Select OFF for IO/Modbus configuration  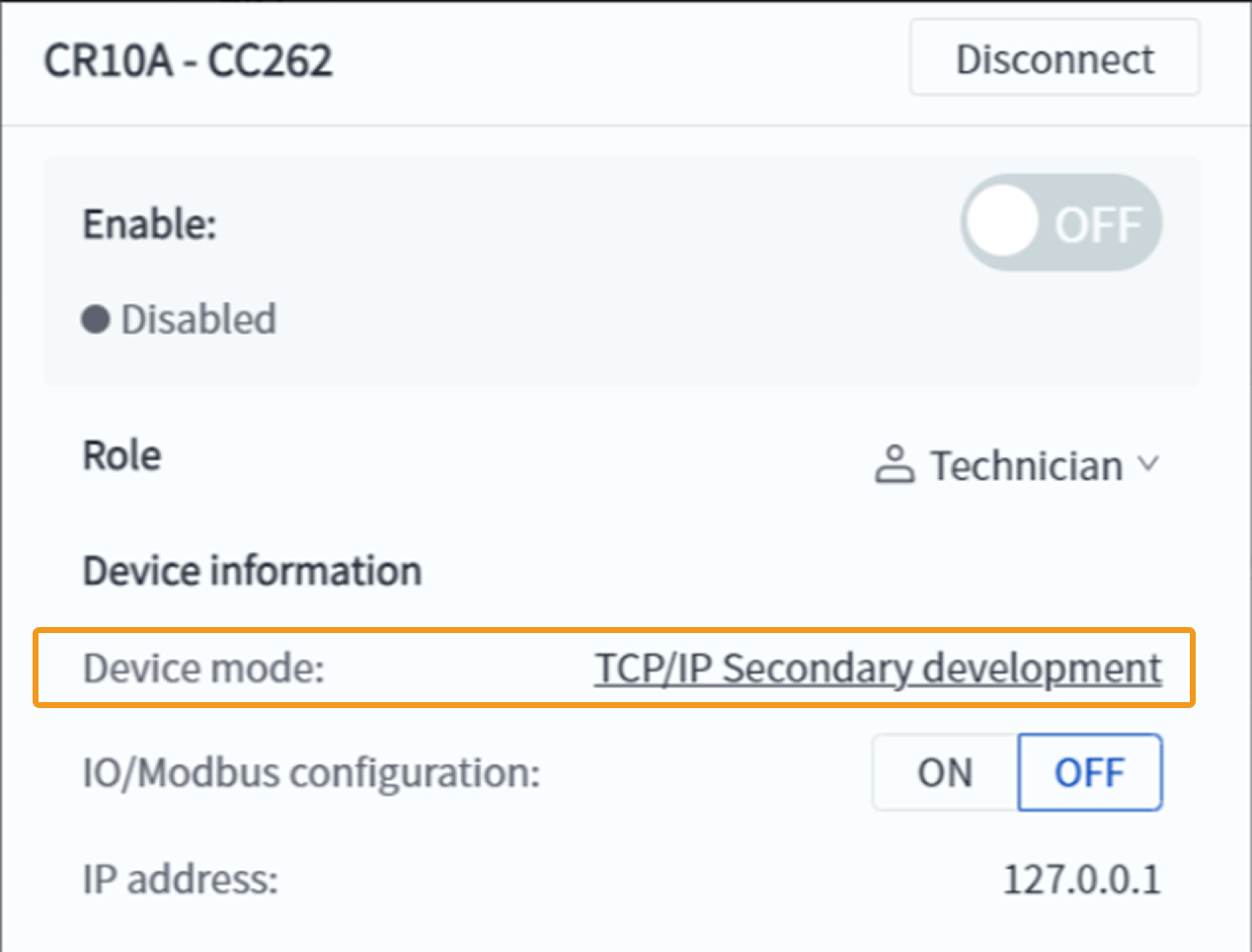click(1089, 772)
